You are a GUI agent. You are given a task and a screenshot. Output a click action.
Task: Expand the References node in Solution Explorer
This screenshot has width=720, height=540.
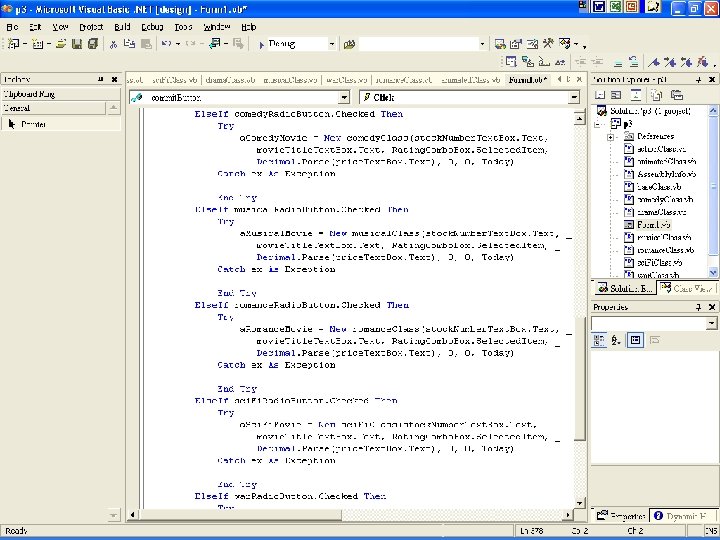[610, 136]
